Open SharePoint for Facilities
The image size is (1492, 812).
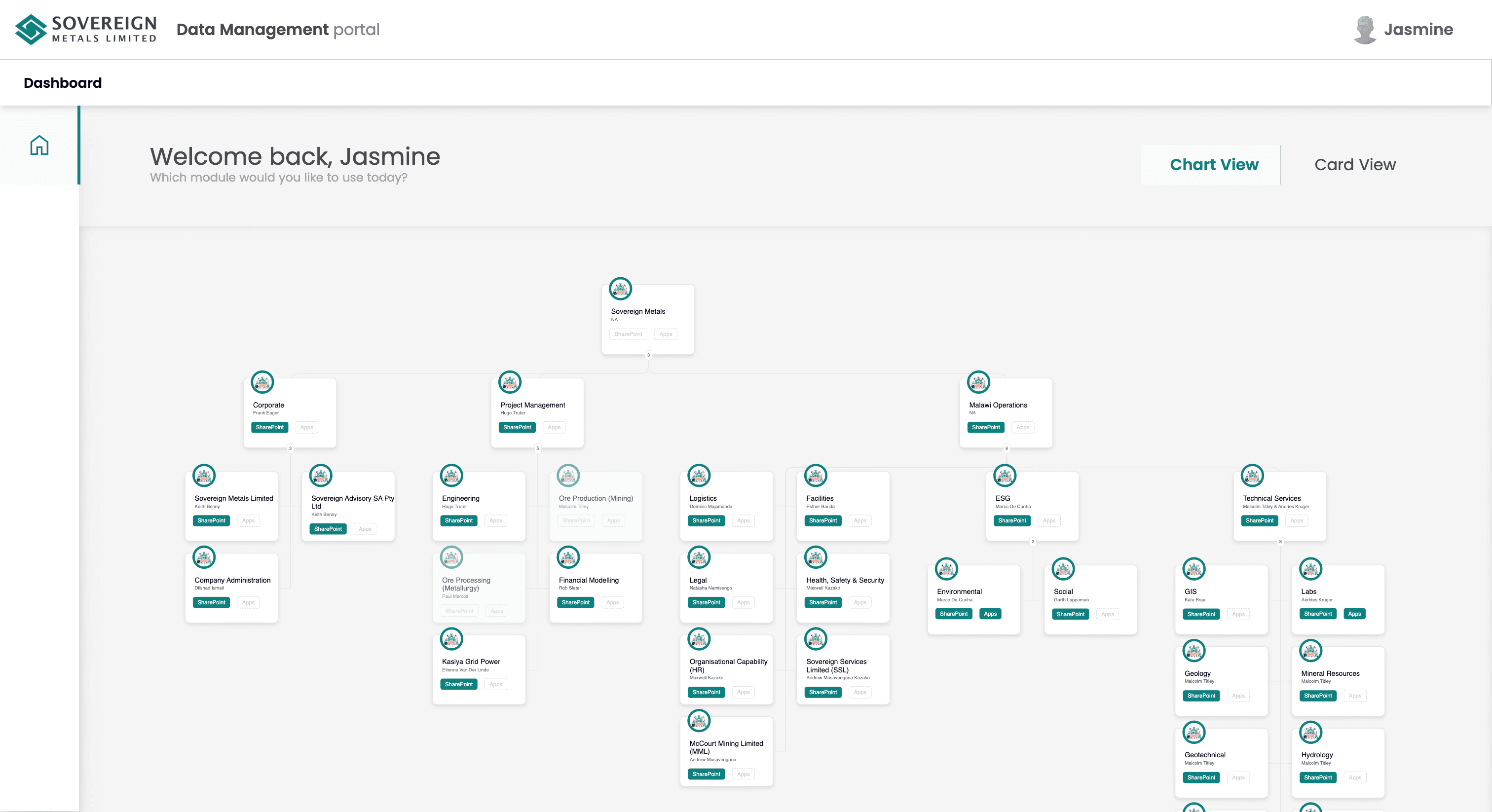[823, 520]
